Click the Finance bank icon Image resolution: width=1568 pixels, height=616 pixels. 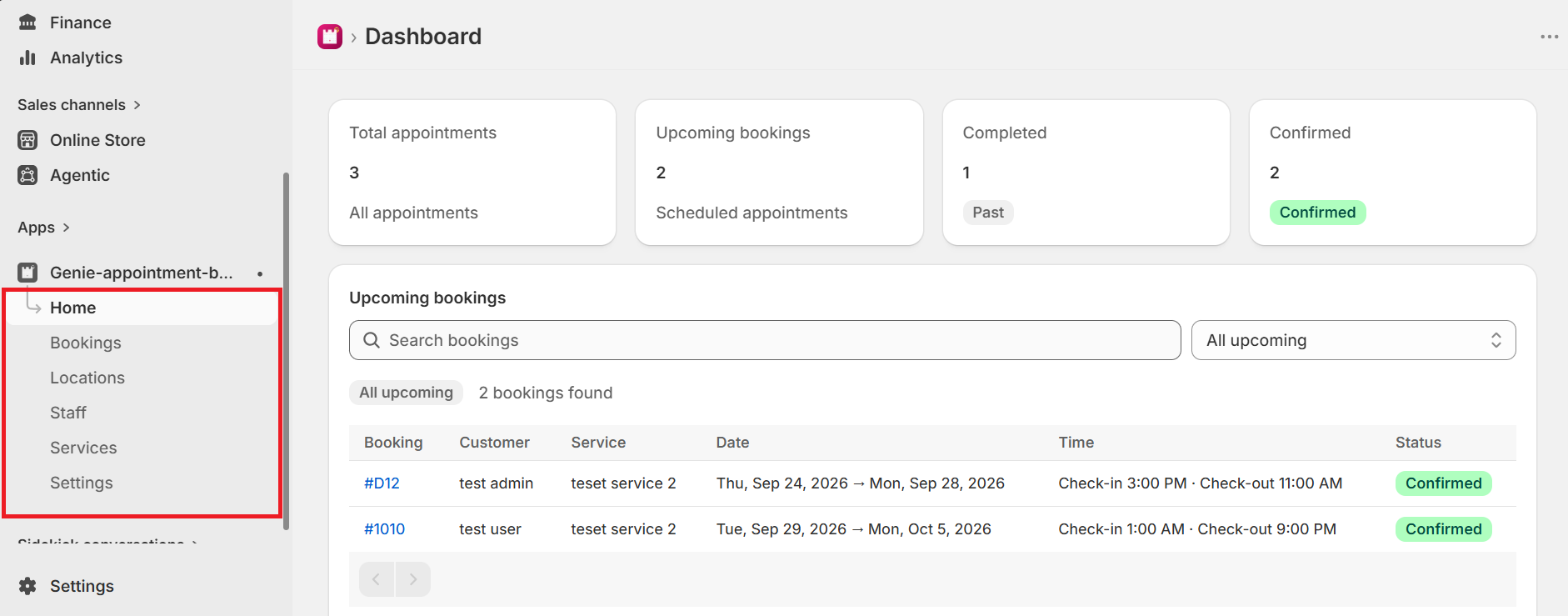27,23
